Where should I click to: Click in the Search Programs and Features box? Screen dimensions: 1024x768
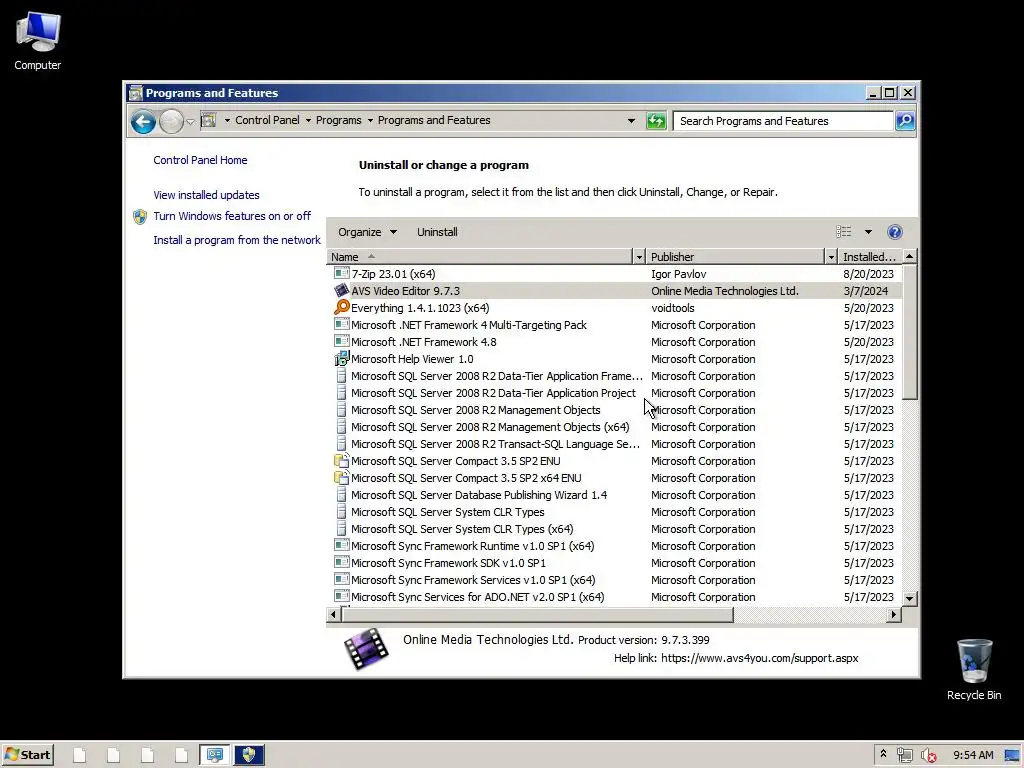tap(782, 121)
